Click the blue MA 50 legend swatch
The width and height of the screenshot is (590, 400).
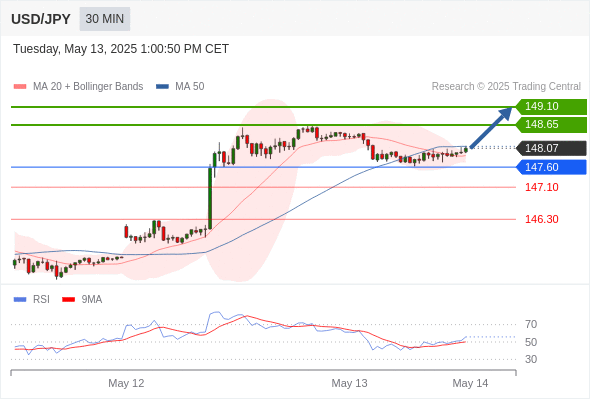tap(162, 87)
